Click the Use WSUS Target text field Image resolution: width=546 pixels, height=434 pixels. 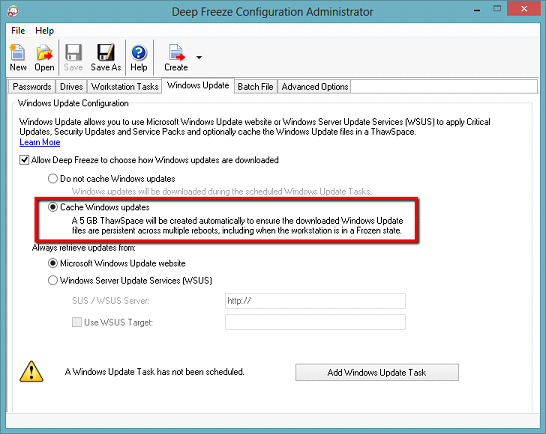[315, 322]
